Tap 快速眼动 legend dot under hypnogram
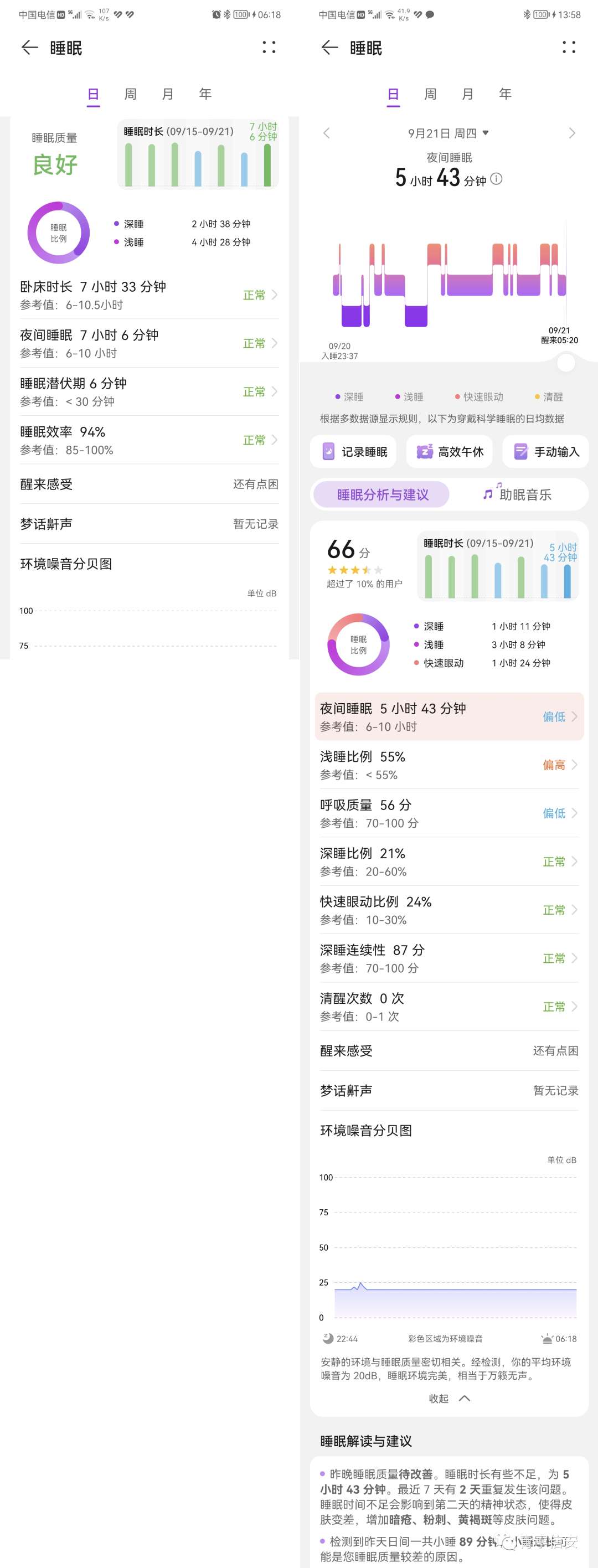This screenshot has width=598, height=1568. 457,397
